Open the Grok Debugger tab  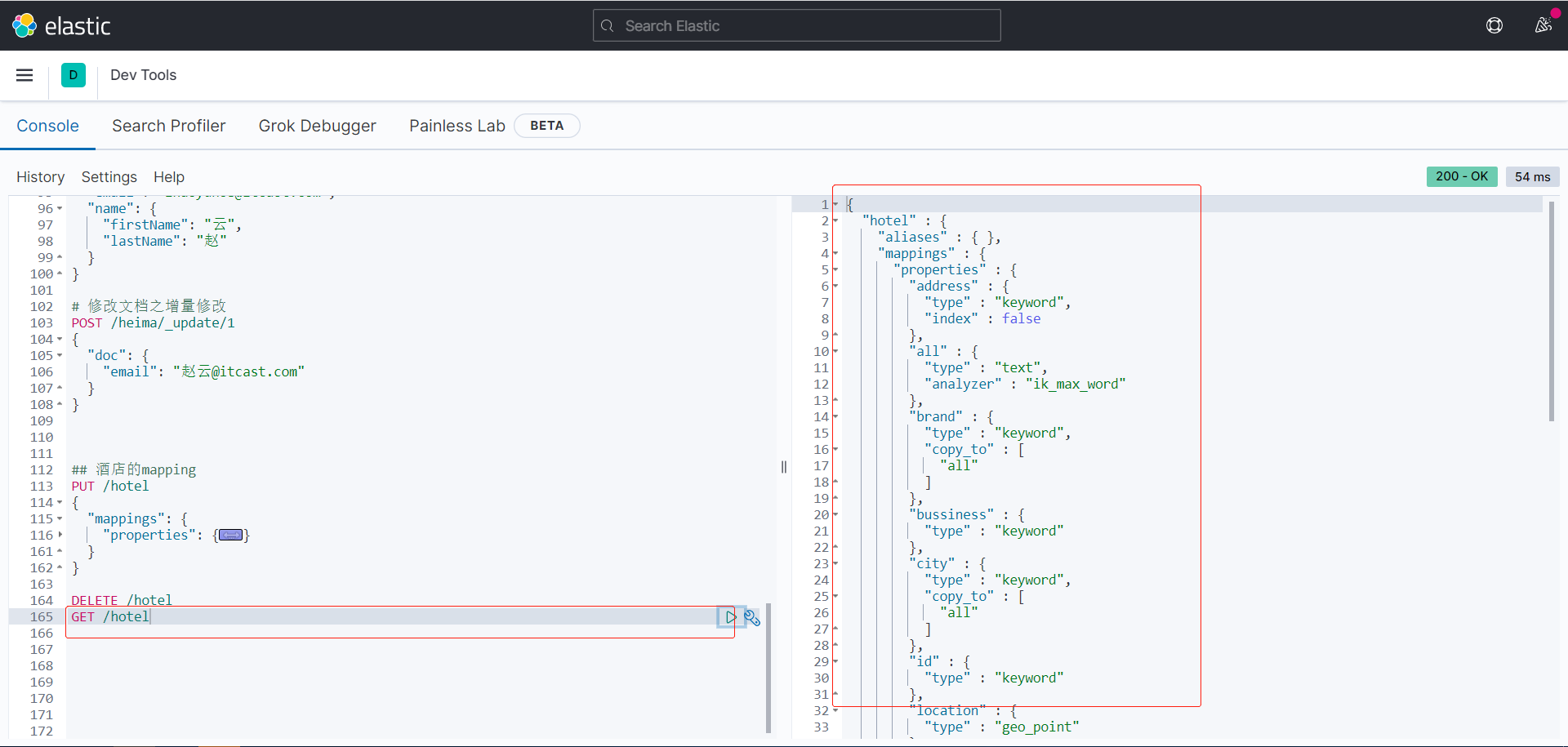point(317,126)
